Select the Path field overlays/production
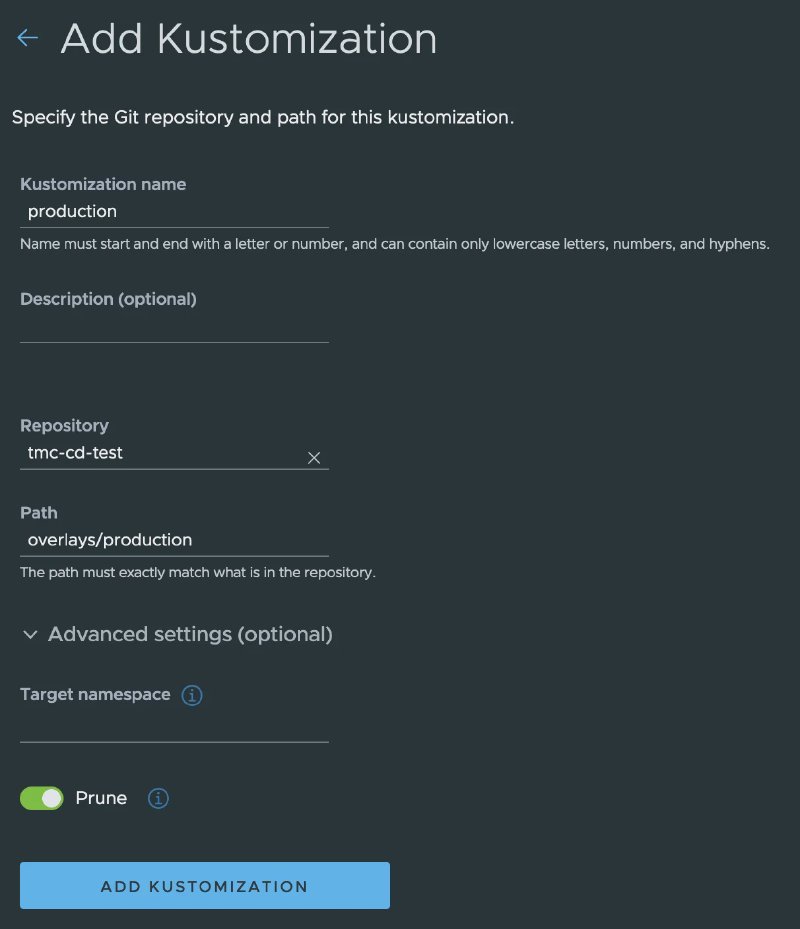800x929 pixels. tap(174, 540)
